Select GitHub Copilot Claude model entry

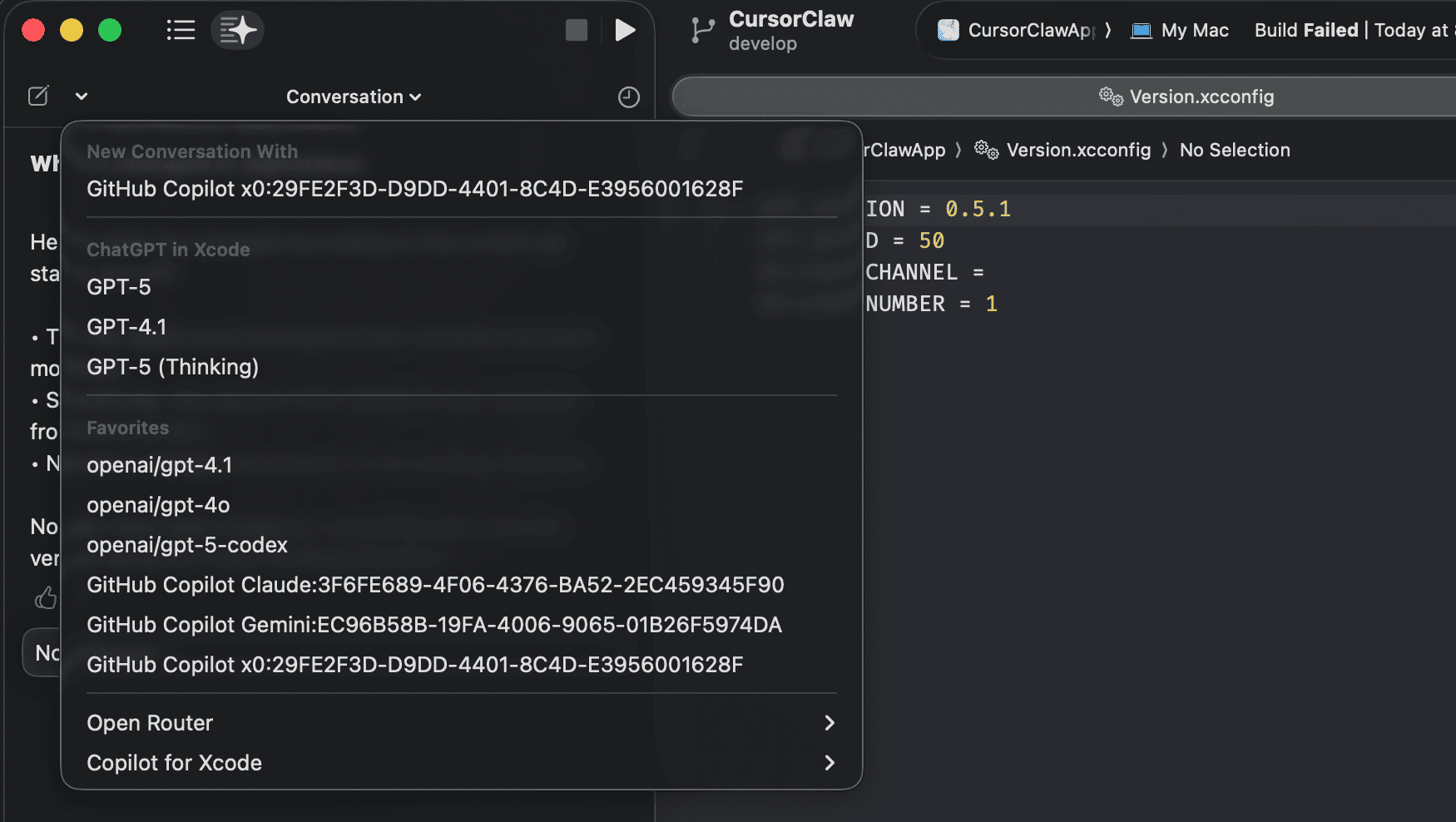(x=435, y=585)
